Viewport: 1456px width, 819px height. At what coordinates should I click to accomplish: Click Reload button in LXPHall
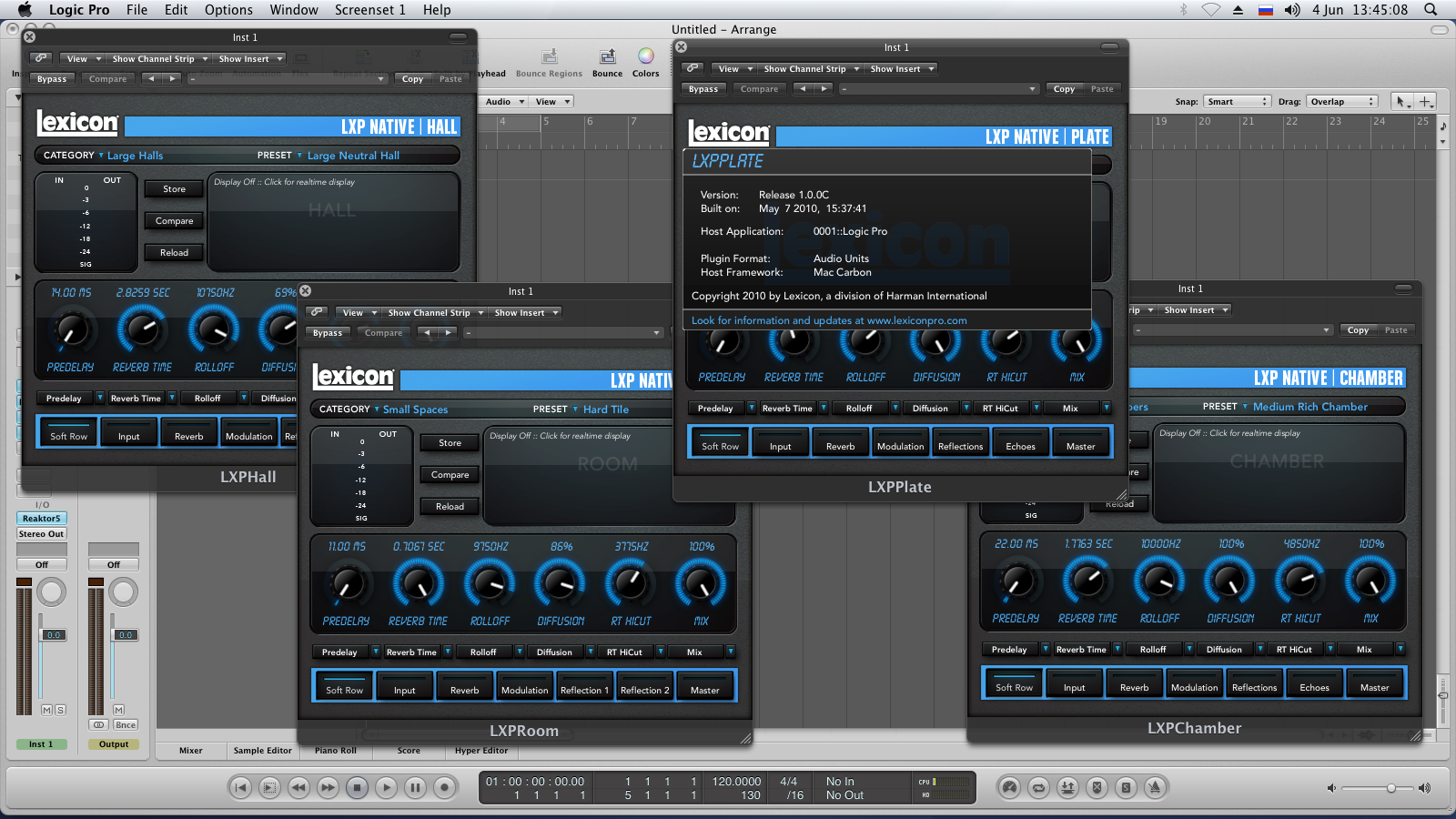coord(174,253)
